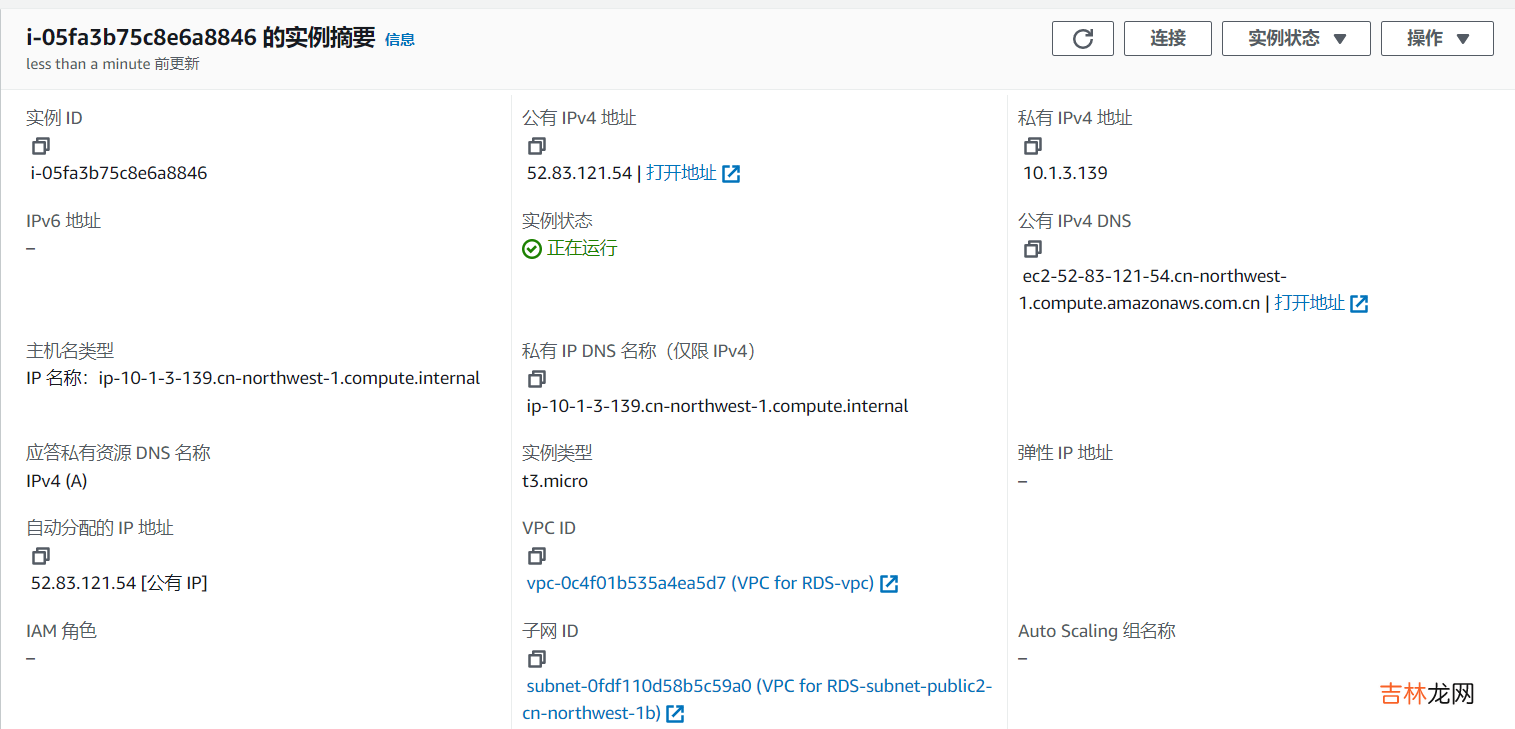Copy the private IP DNS name
The height and width of the screenshot is (729, 1515).
pyautogui.click(x=537, y=379)
